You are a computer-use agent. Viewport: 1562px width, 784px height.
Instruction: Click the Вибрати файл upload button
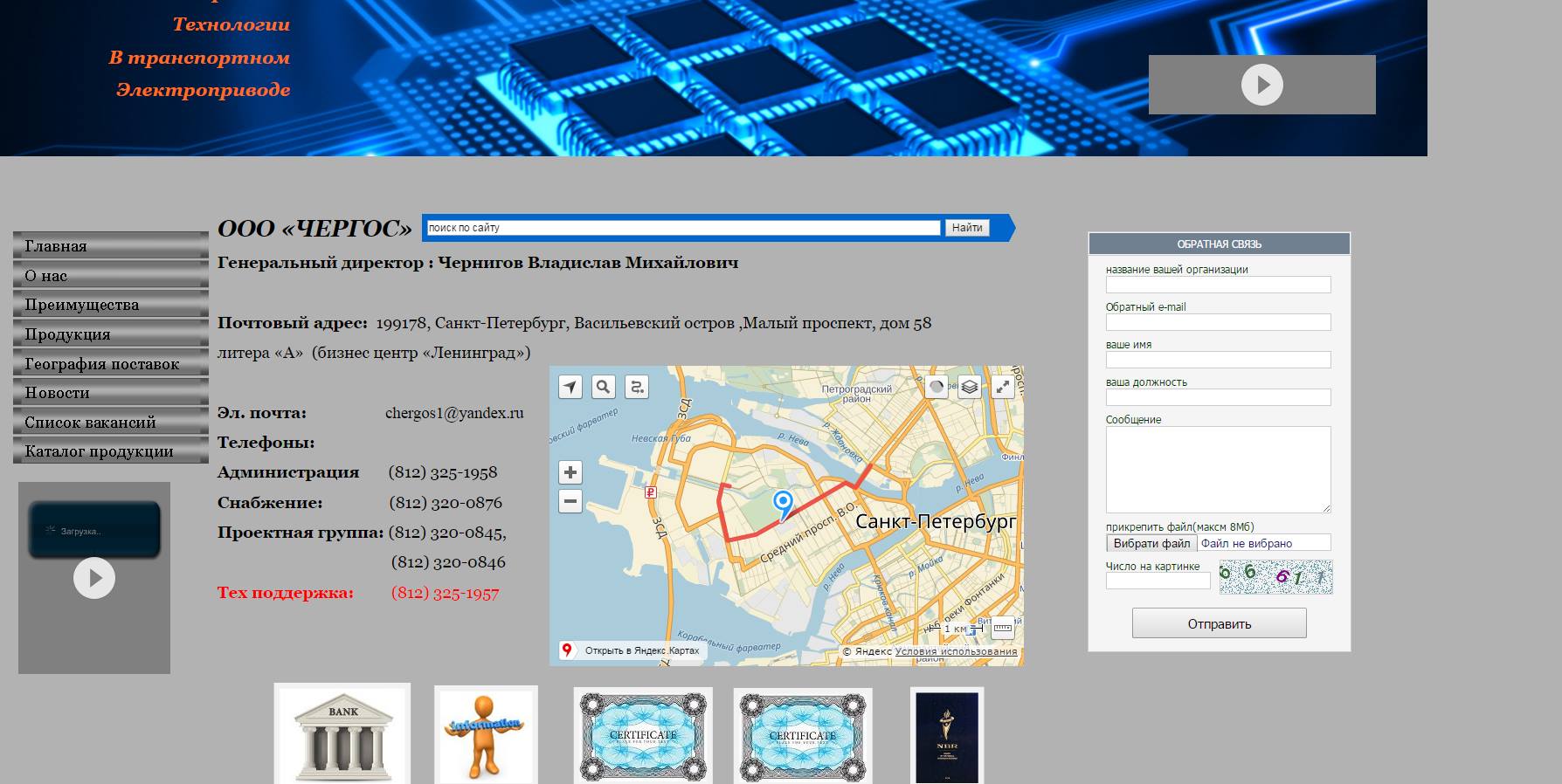1151,543
